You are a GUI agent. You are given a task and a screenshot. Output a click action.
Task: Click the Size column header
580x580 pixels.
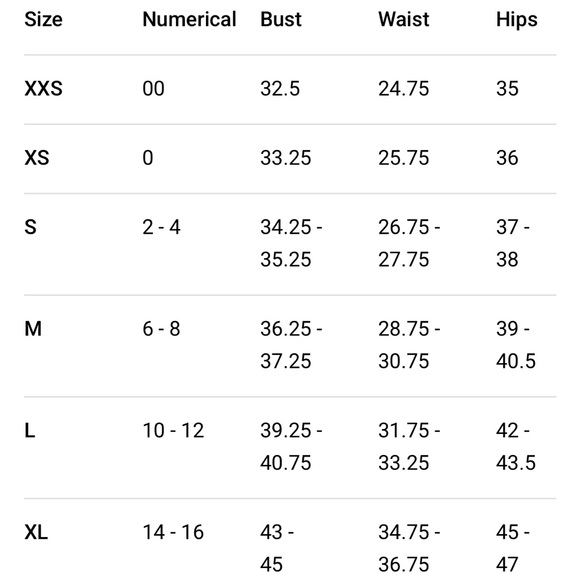(x=43, y=19)
